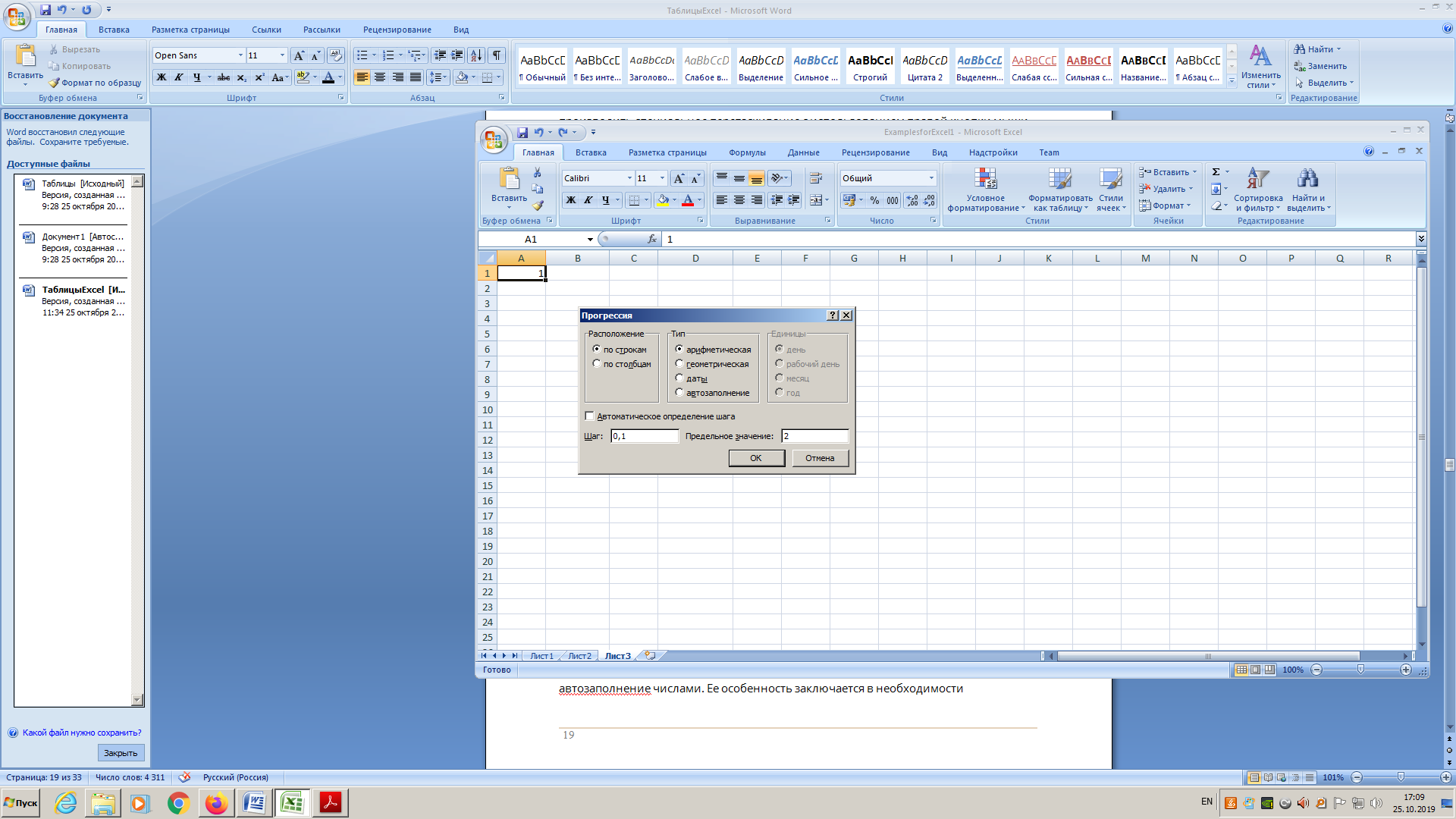Screen dimensions: 1456x819
Task: Click 'Закрыть' in recovery pane
Action: point(121,753)
